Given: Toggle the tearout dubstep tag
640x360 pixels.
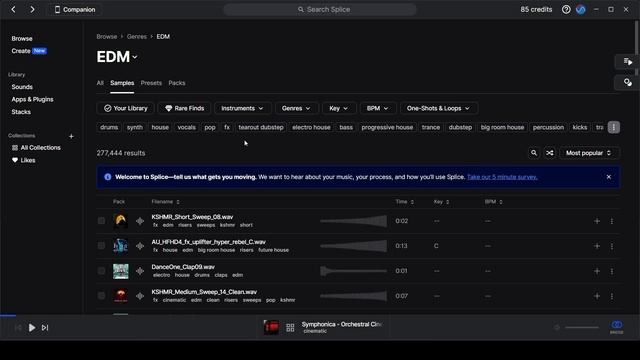Looking at the screenshot, I should (261, 127).
